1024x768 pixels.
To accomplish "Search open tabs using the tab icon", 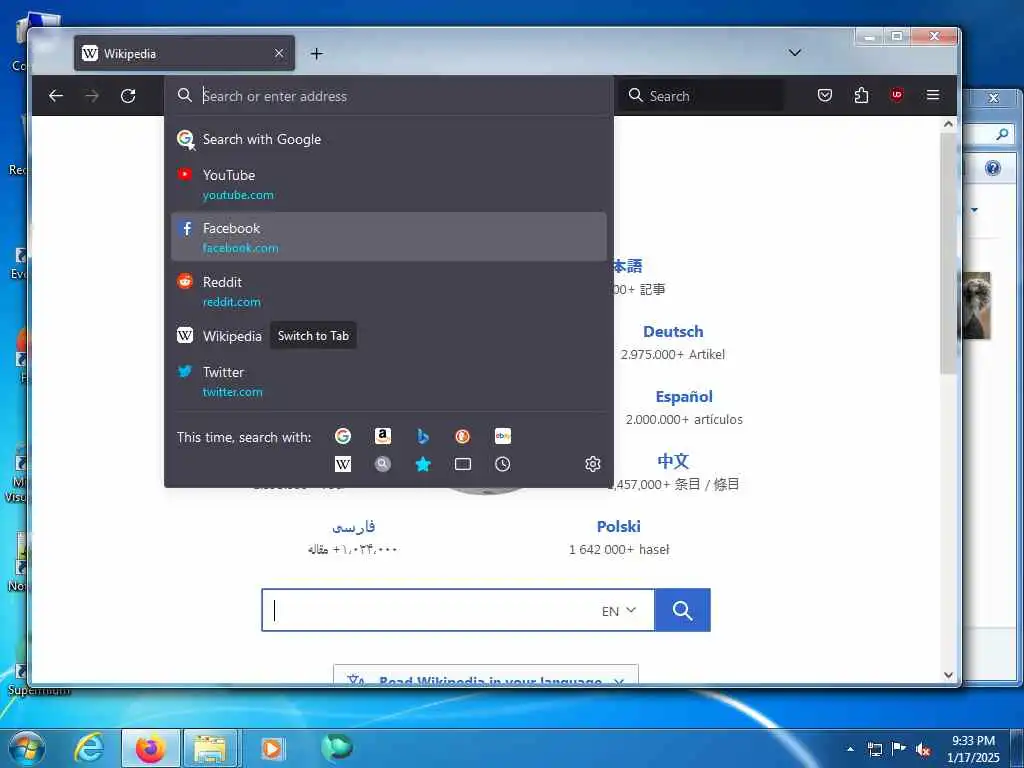I will pyautogui.click(x=462, y=464).
